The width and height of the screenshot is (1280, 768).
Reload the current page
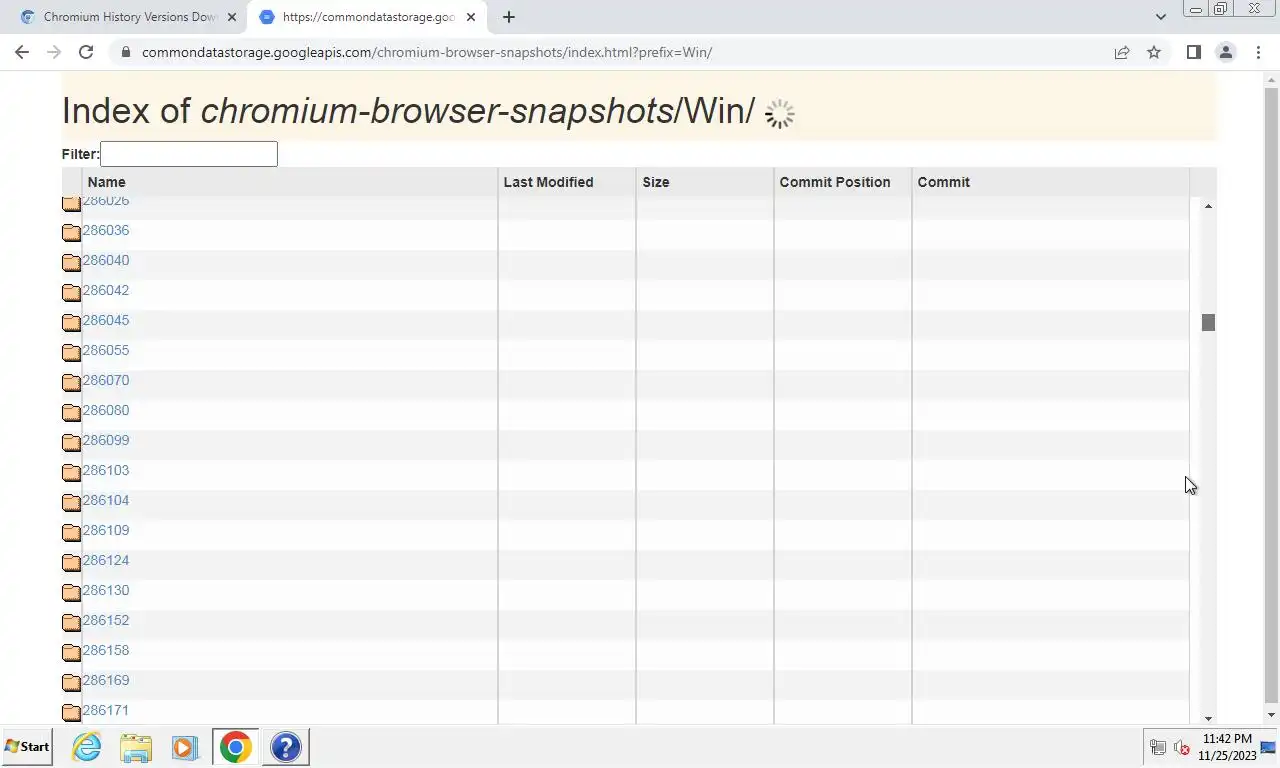click(86, 52)
